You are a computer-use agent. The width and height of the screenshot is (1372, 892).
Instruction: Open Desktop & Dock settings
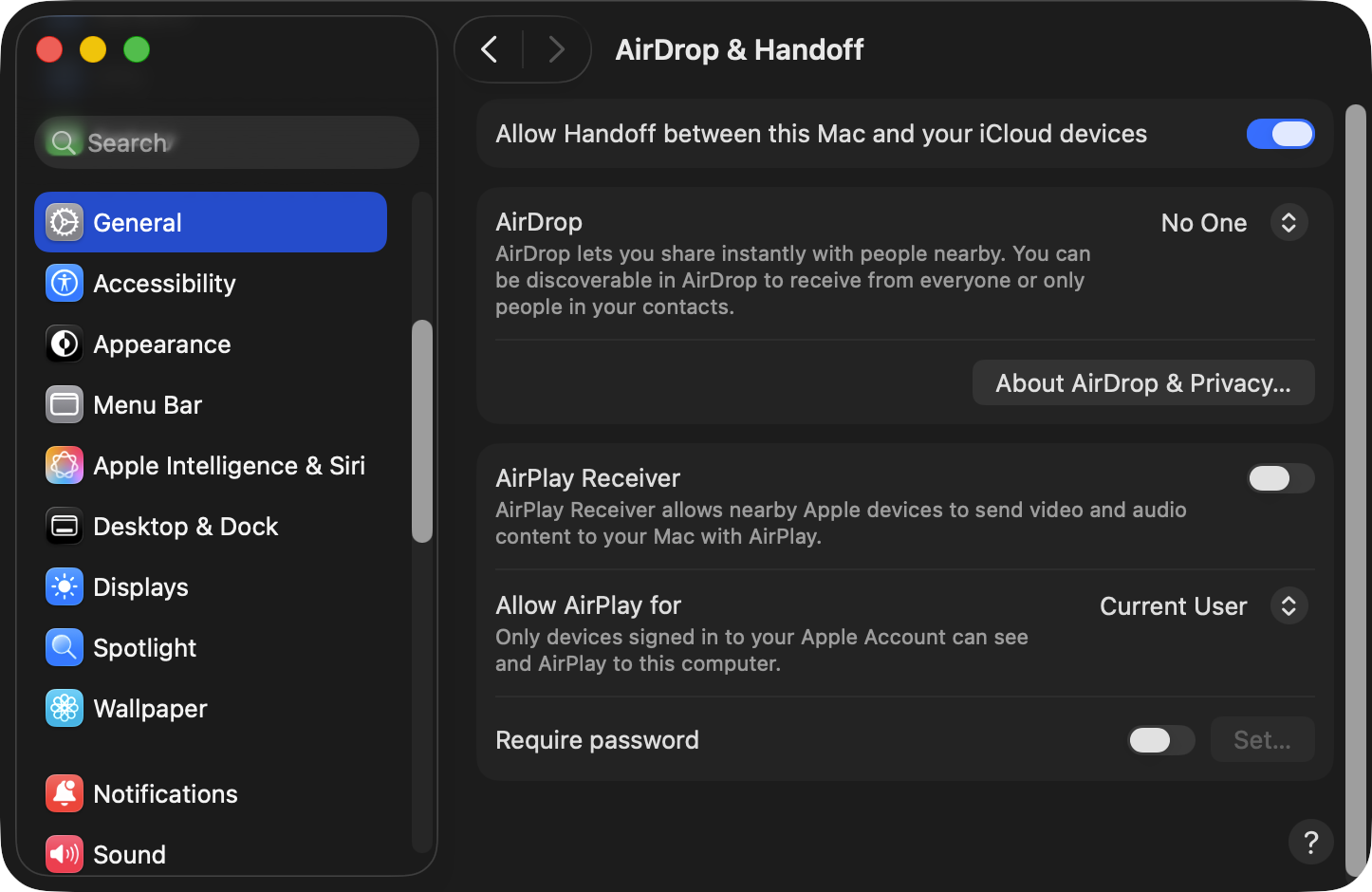[x=211, y=526]
